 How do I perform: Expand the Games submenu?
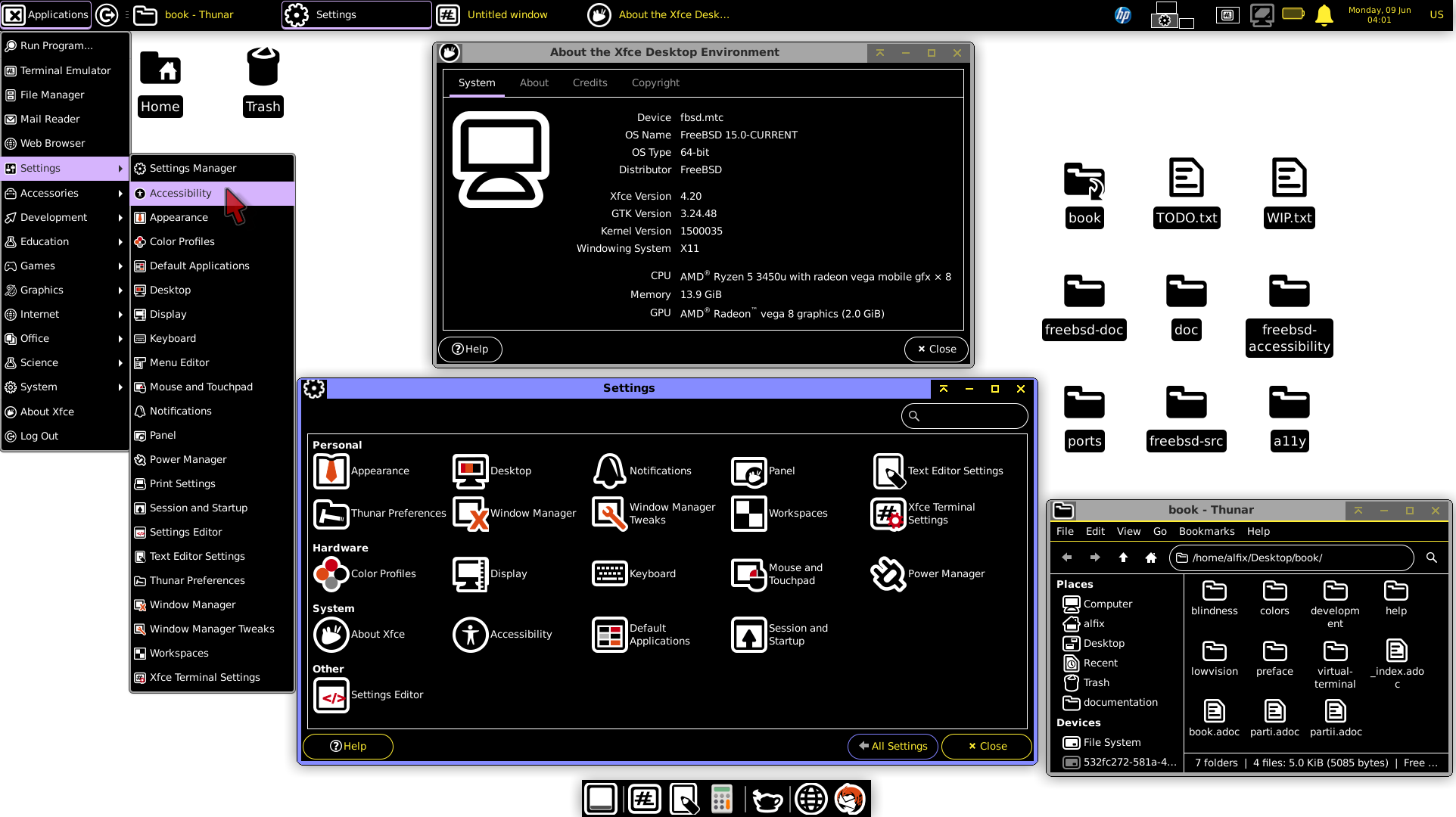pos(65,266)
